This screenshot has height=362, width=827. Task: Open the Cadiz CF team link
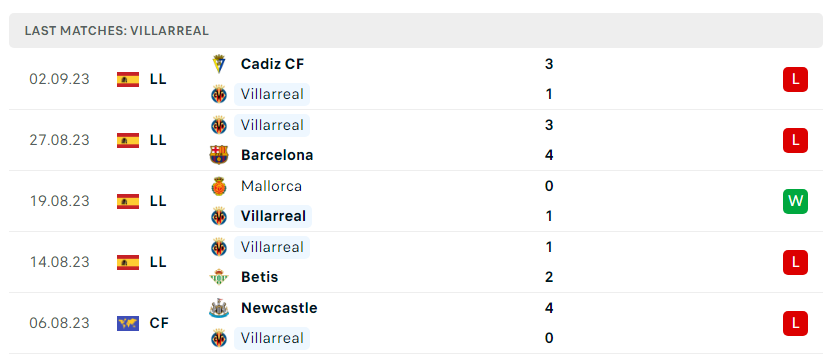tap(272, 64)
